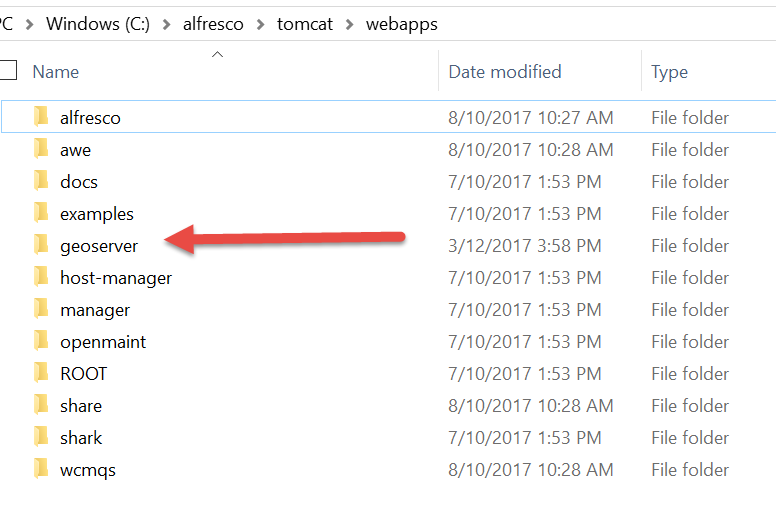Select the share folder name
Viewport: 776px width, 521px height.
(x=81, y=406)
